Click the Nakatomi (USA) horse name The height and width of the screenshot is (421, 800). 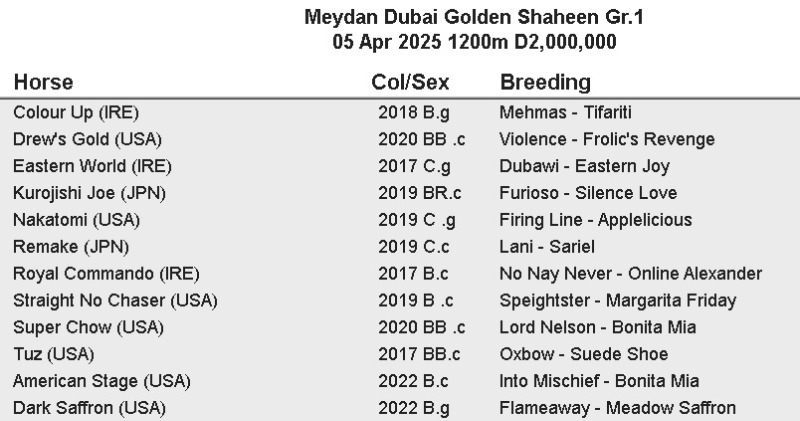tap(77, 220)
